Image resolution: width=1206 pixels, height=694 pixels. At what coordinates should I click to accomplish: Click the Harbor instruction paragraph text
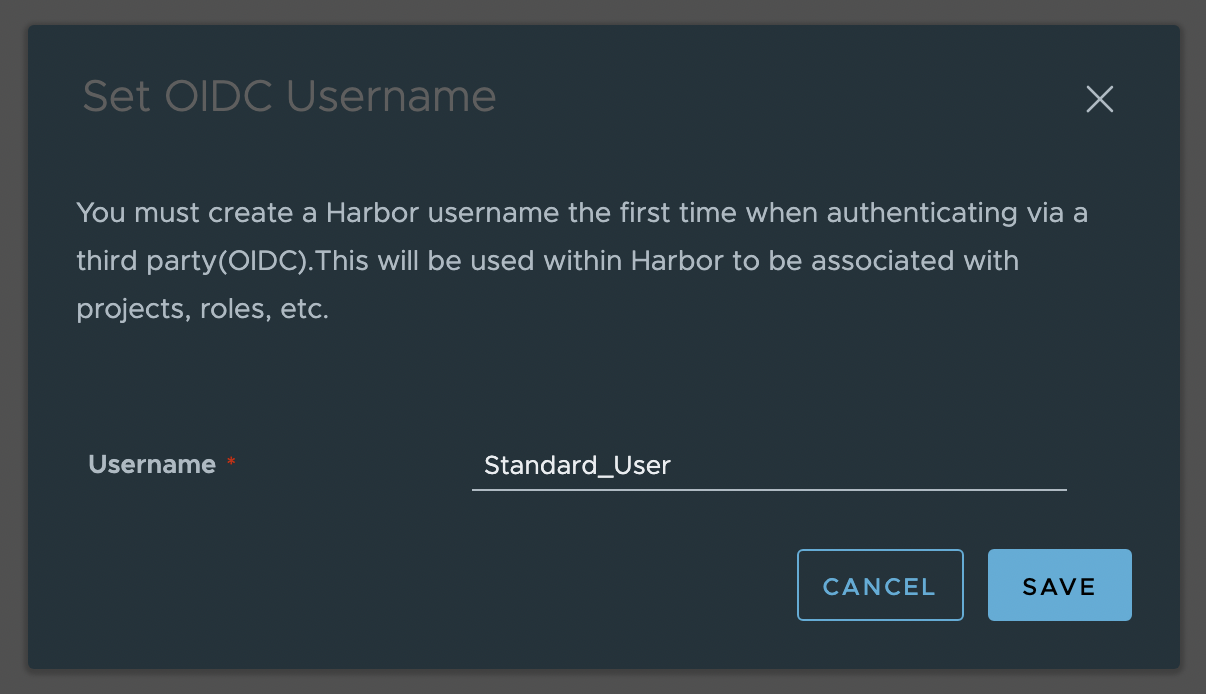point(580,260)
